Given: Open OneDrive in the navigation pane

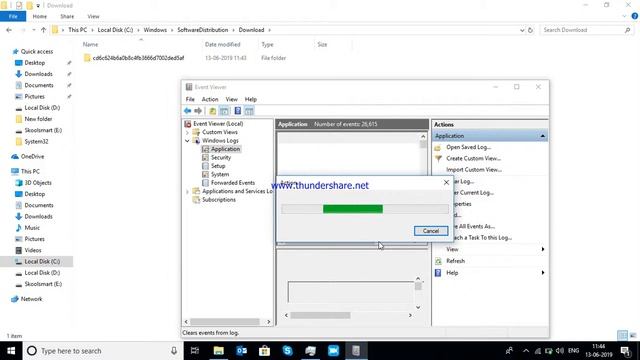Looking at the screenshot, I should point(32,156).
